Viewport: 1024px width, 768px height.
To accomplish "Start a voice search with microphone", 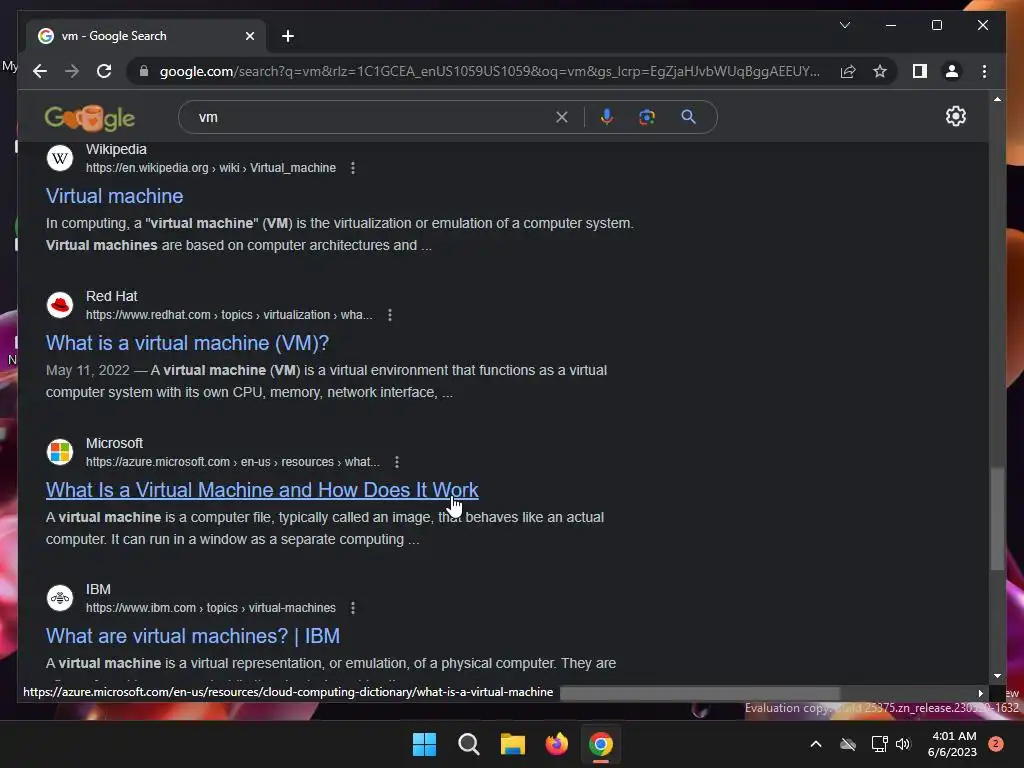I will (607, 117).
